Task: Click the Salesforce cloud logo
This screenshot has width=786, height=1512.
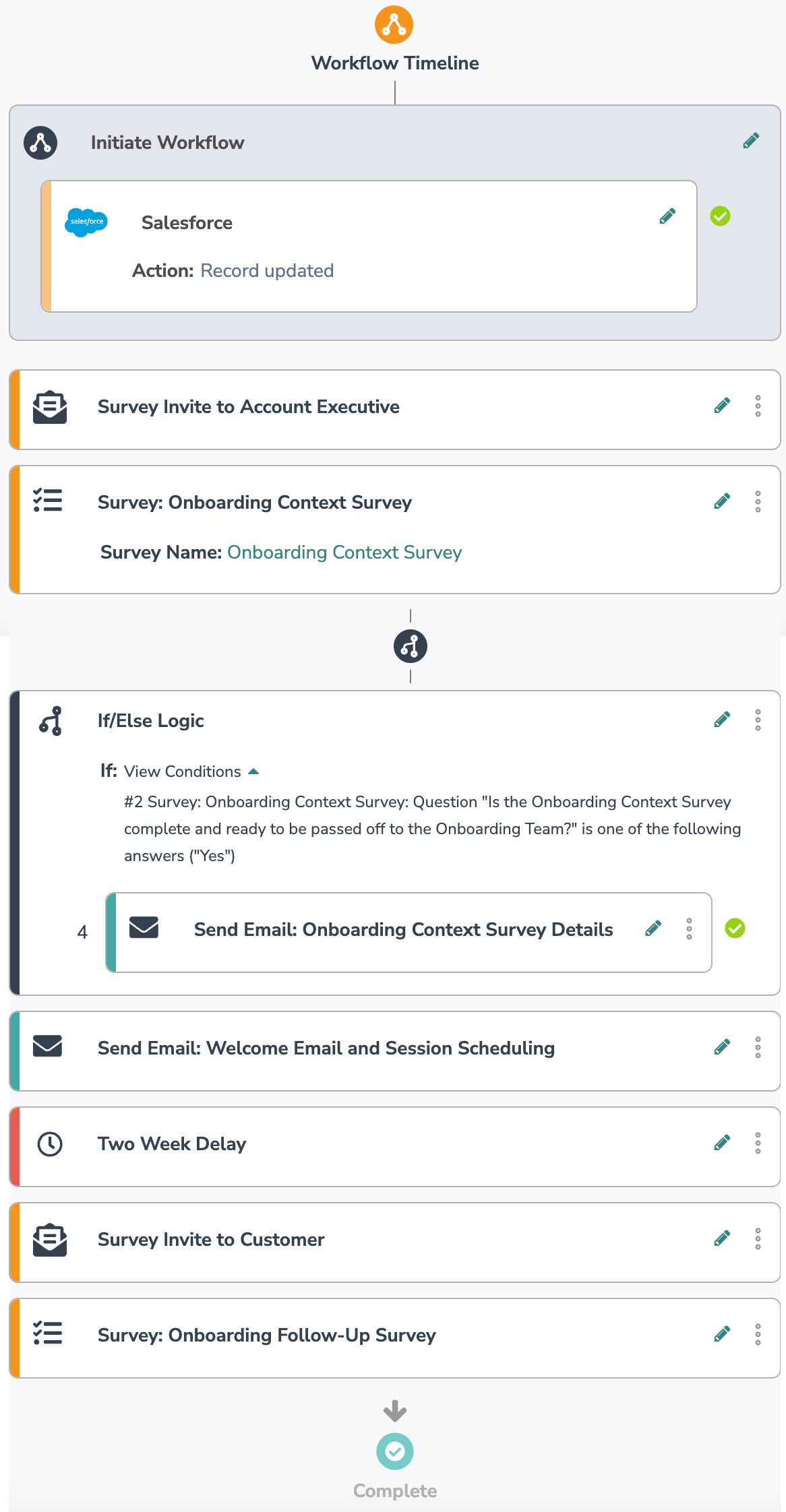Action: click(x=86, y=222)
